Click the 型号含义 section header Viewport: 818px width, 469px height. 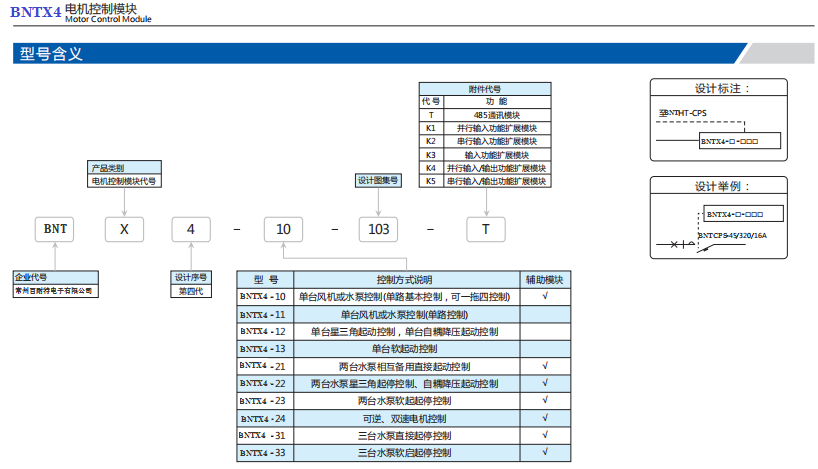(51, 53)
